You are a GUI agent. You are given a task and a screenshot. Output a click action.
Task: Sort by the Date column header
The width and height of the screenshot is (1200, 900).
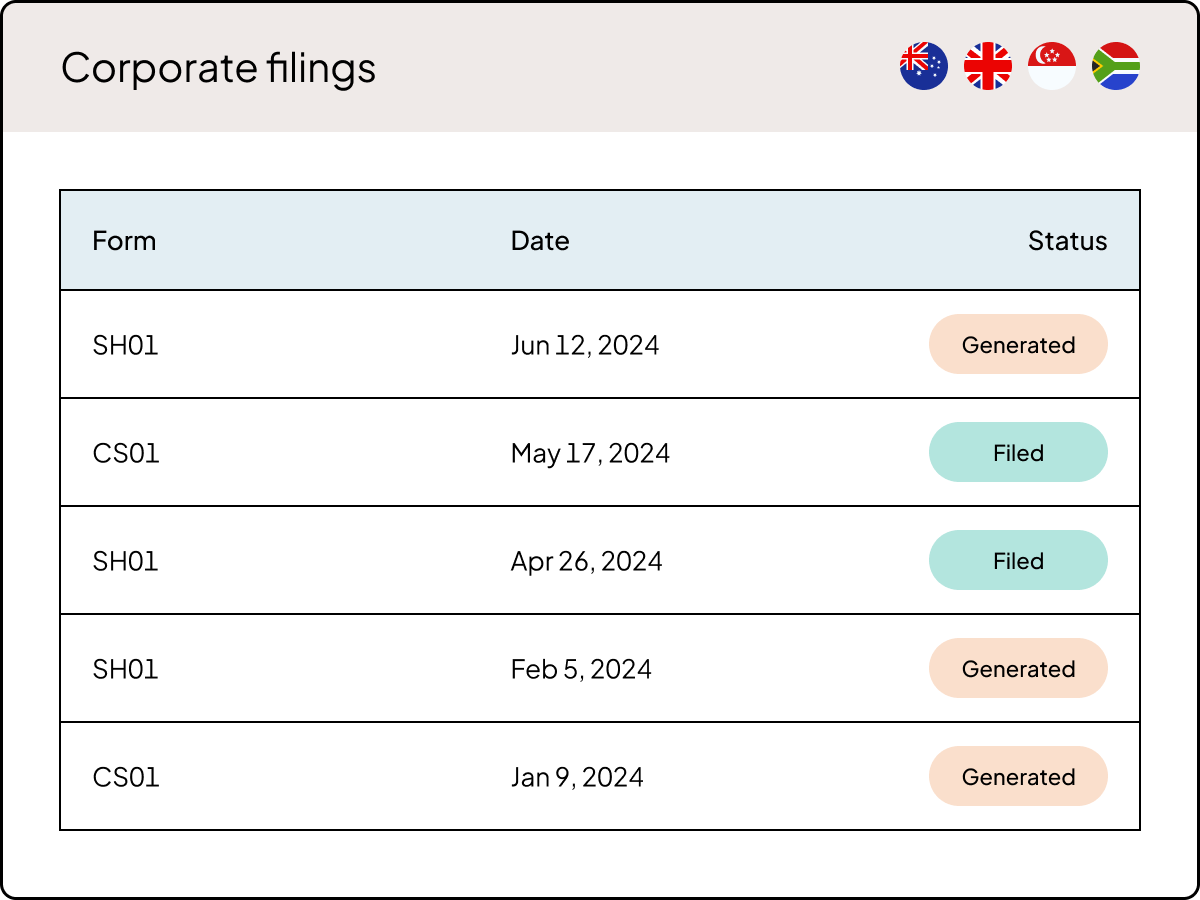(x=539, y=241)
